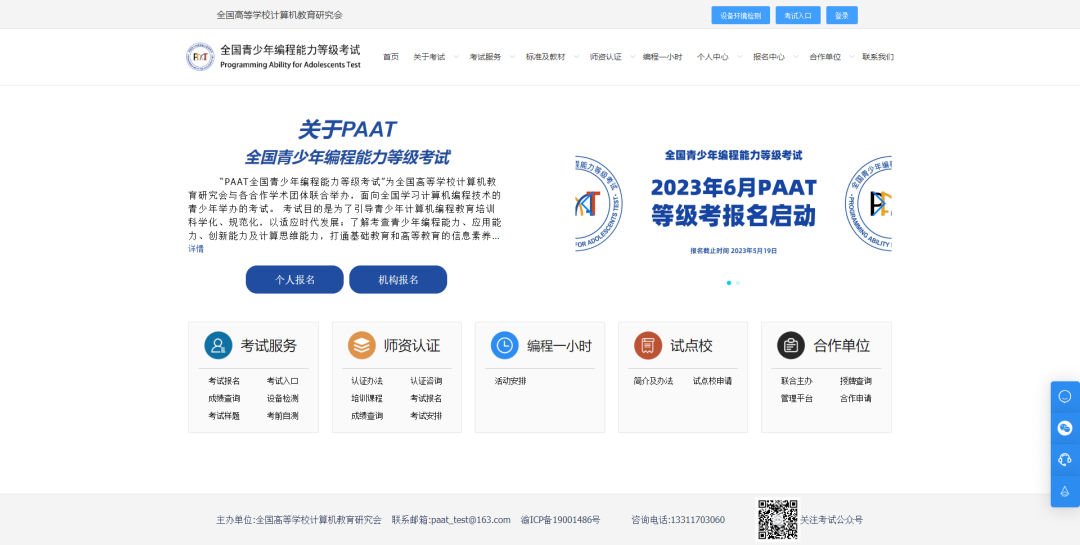Click the 考试服务 card heading
Viewport: 1080px width, 545px height.
pyautogui.click(x=269, y=346)
